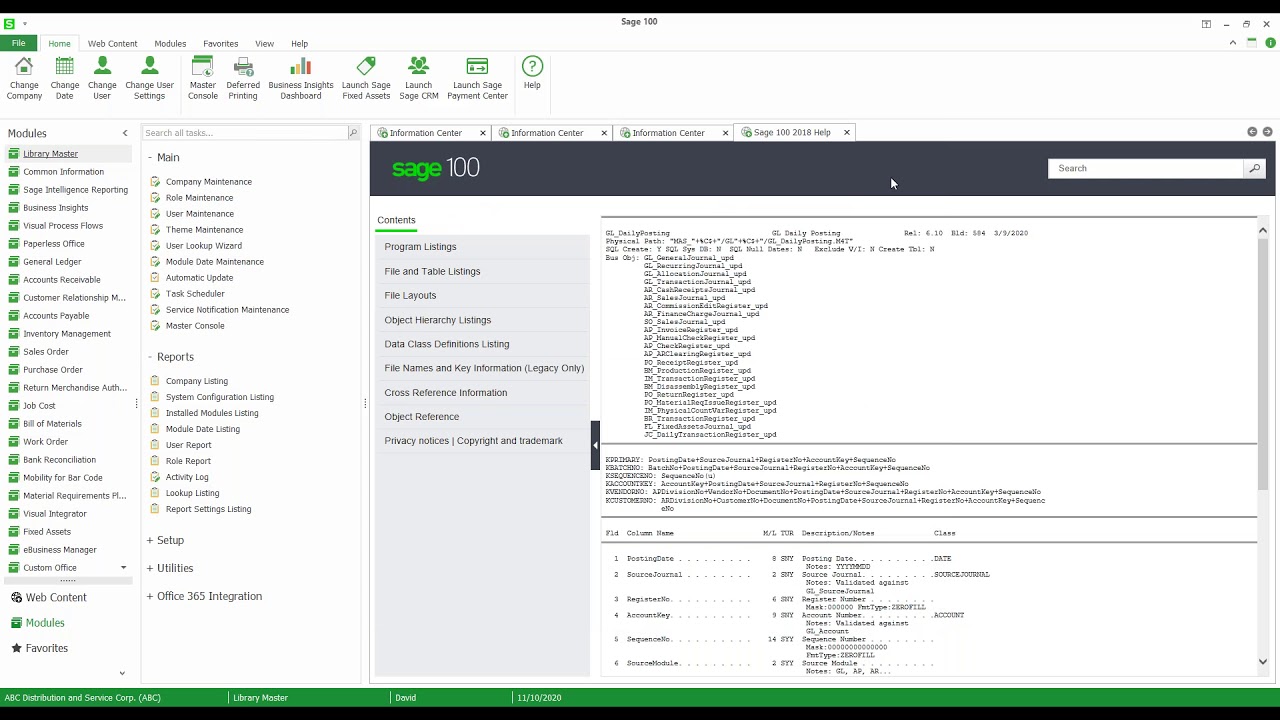Viewport: 1280px width, 720px height.
Task: Collapse the ribbon with up arrow
Action: click(1233, 43)
